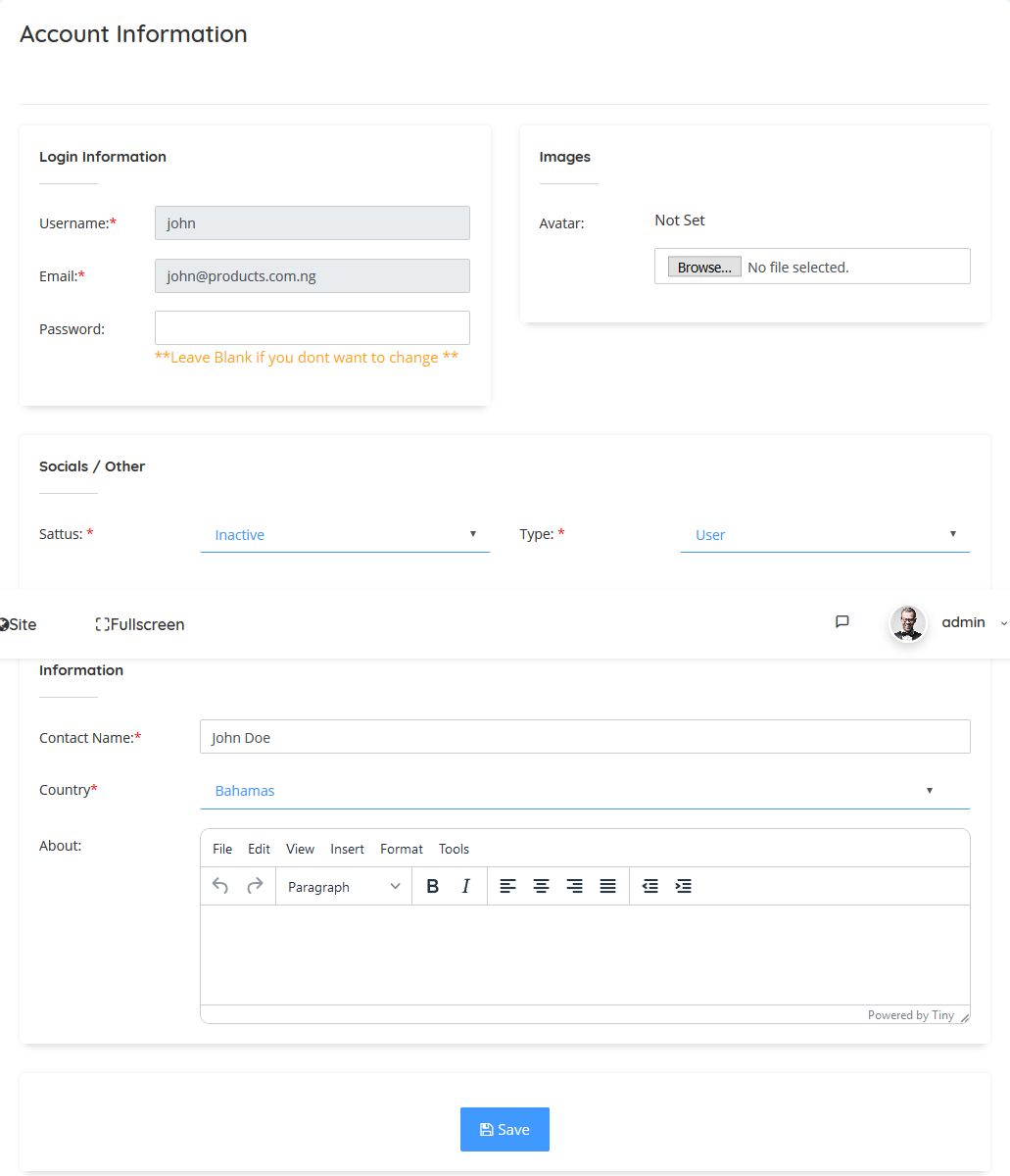The height and width of the screenshot is (1176, 1010).
Task: Open the Paragraph block format dropdown
Action: [344, 887]
